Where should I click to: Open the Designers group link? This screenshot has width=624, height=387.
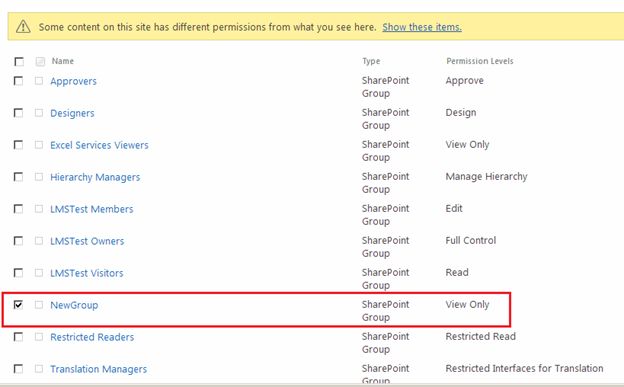click(x=72, y=113)
